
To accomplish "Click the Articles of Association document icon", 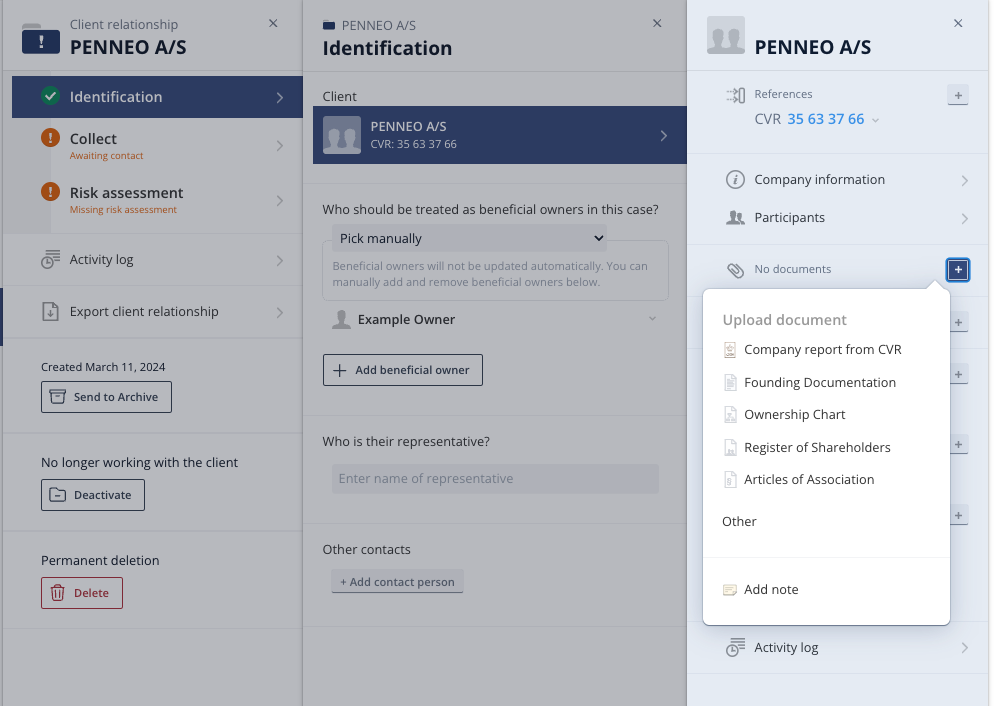I will coord(730,480).
